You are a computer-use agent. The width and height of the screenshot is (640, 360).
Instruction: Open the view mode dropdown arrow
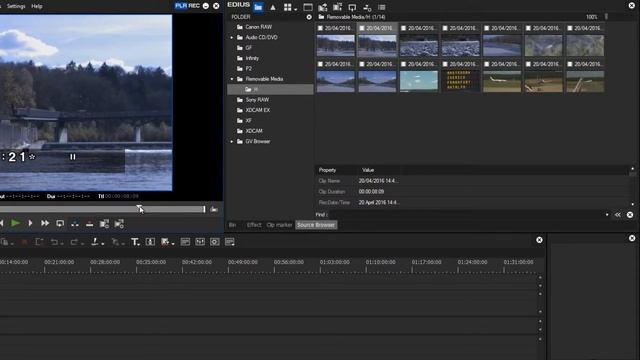[x=295, y=9]
